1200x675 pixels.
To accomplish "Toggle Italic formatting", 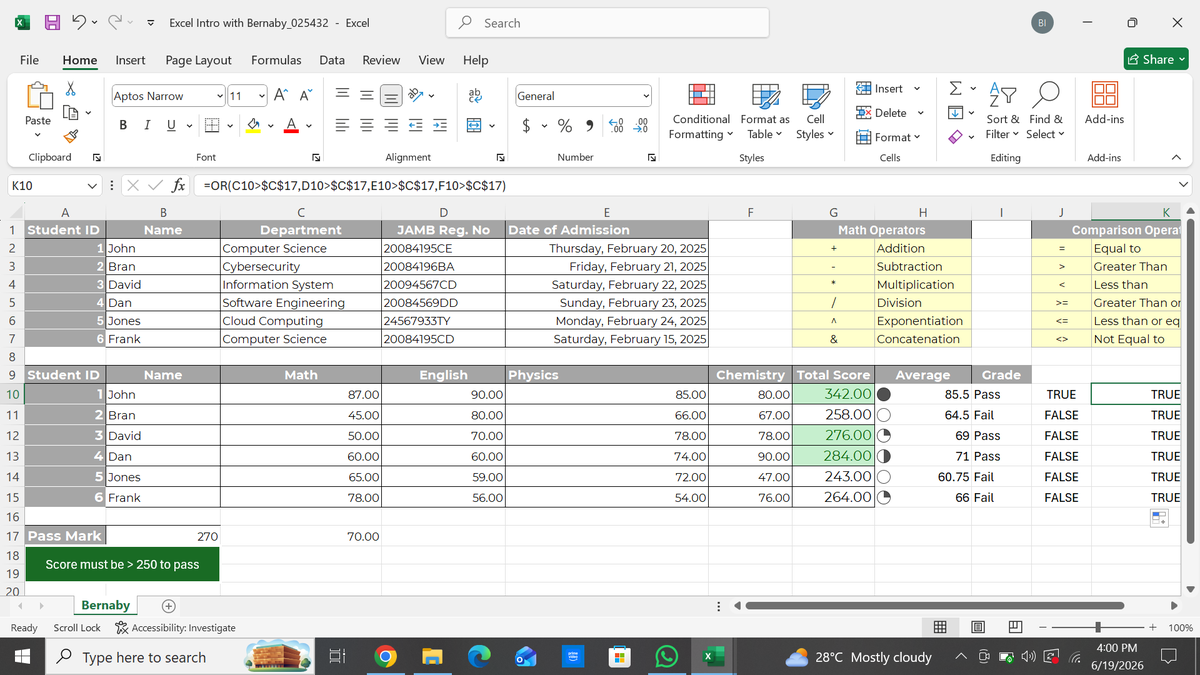I will 146,126.
